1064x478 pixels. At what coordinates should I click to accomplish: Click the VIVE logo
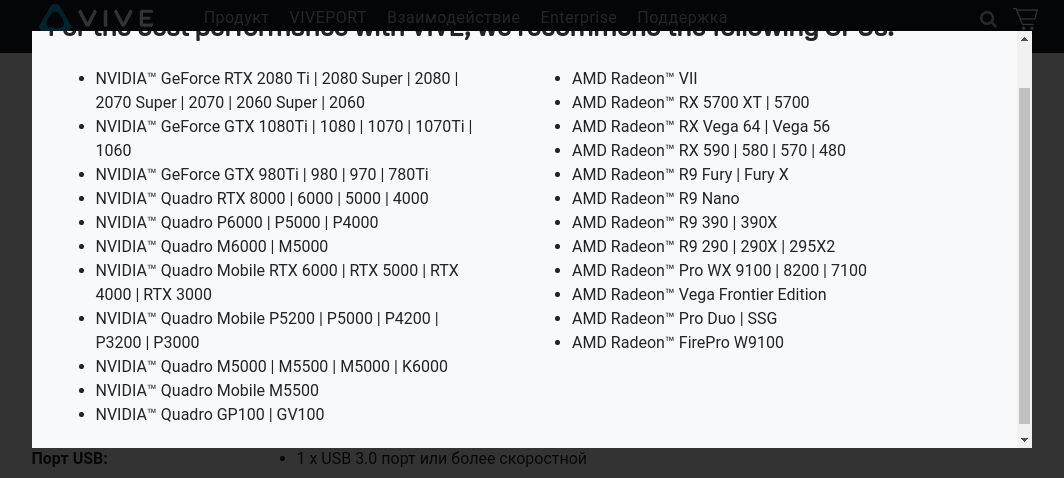96,16
